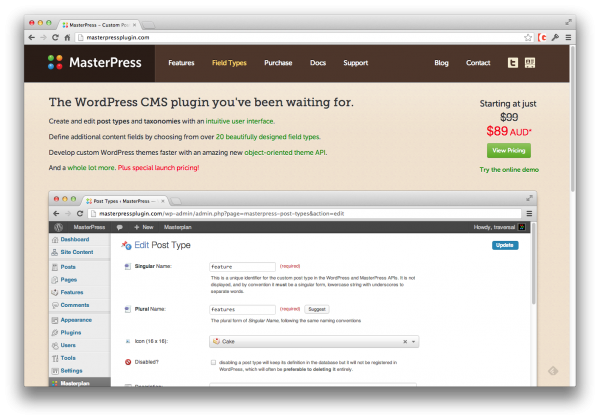This screenshot has height=420, width=600.
Task: Click the red extension icon in toolbar
Action: click(x=542, y=37)
